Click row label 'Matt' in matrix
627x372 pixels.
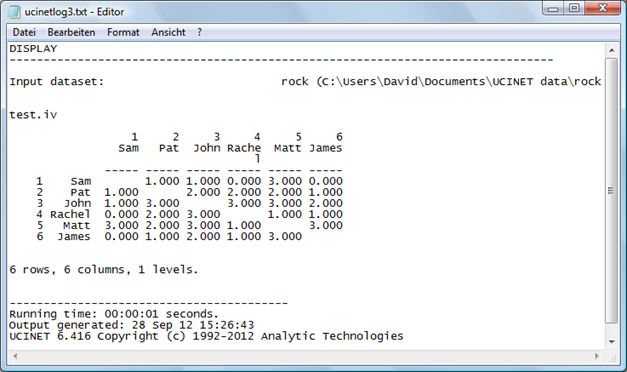77,226
